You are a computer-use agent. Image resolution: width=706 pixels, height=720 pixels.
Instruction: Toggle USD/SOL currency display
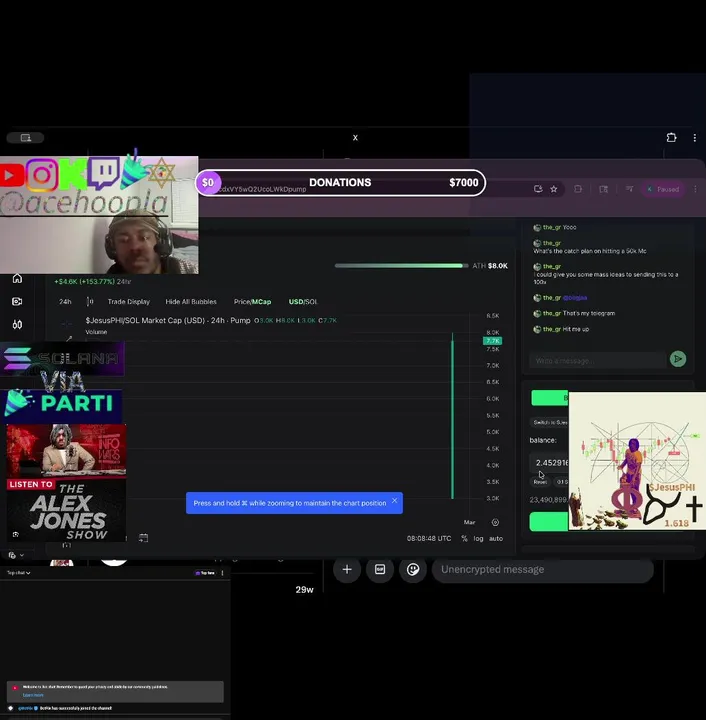pos(303,302)
